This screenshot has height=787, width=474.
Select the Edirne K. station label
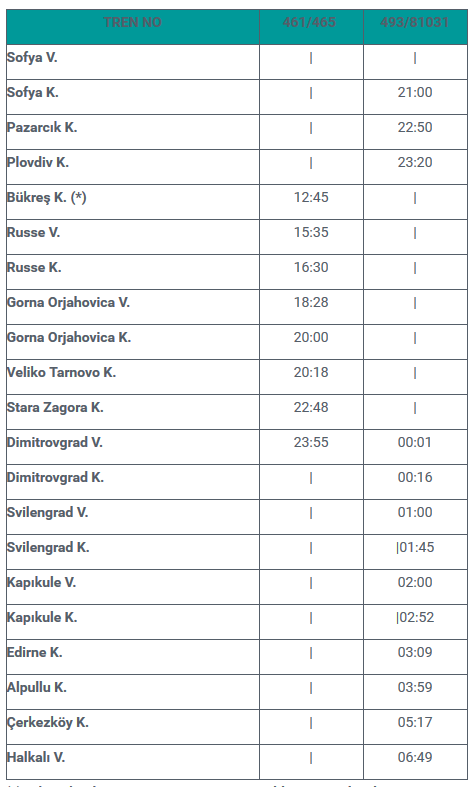click(35, 652)
